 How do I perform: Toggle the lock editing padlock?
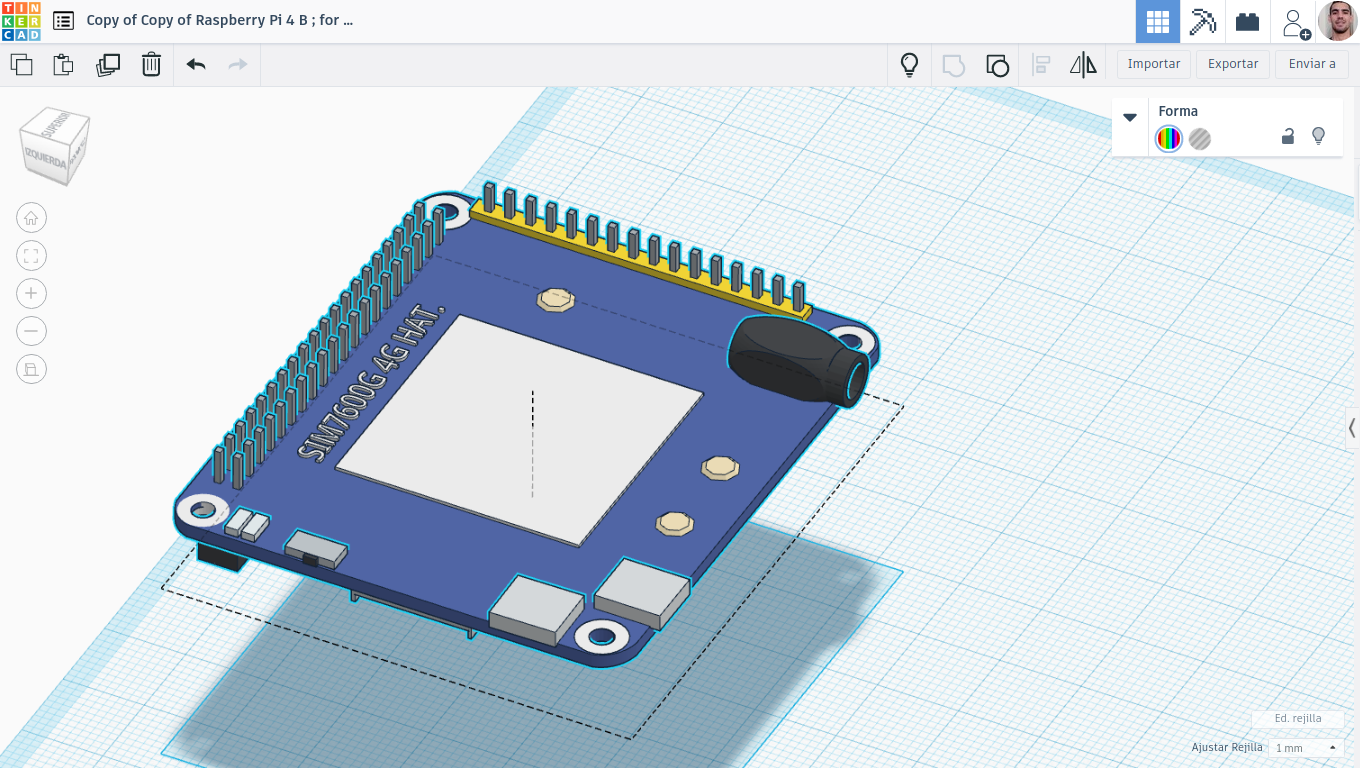1288,136
